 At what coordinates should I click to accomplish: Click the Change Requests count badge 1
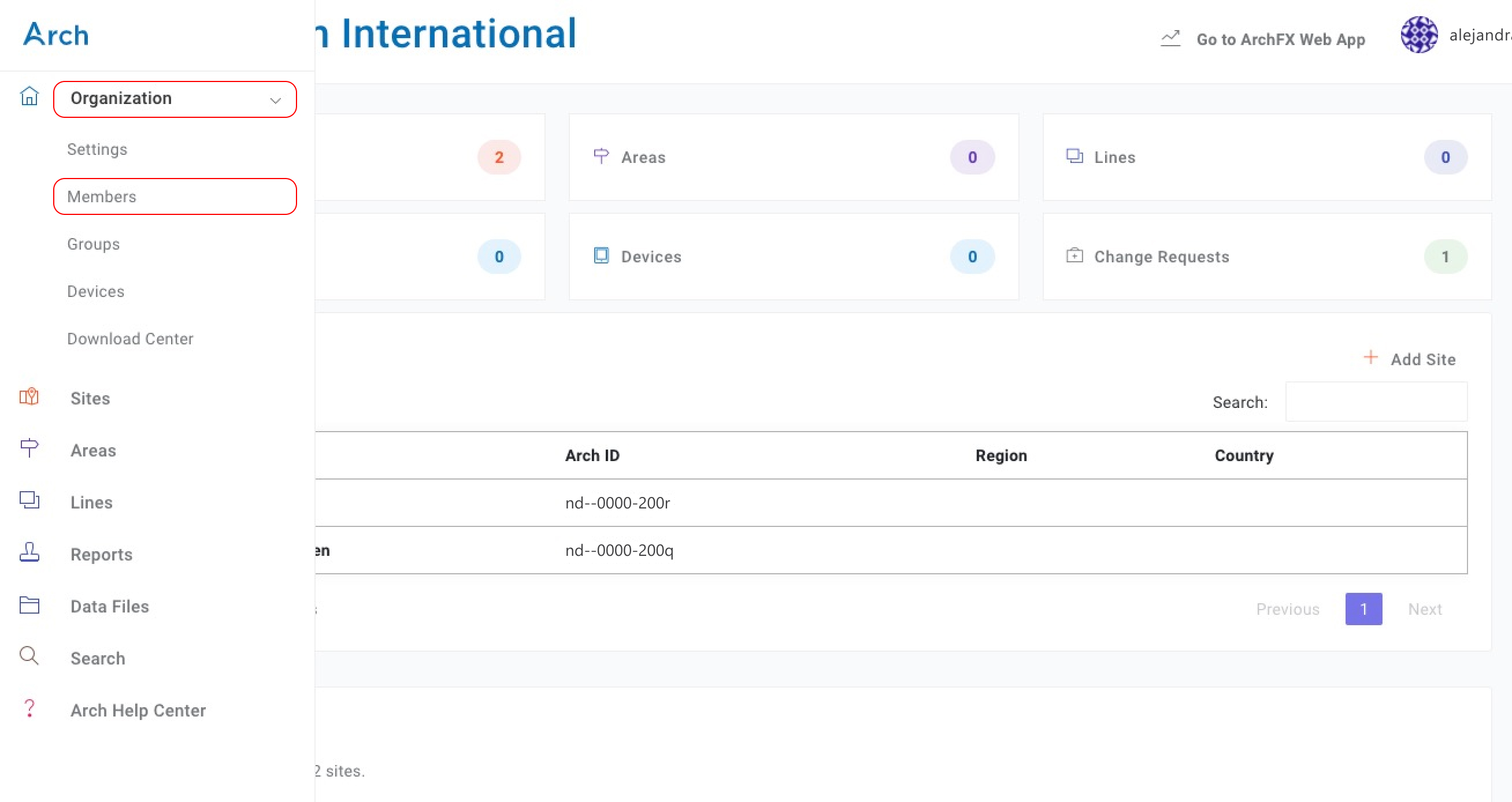[1446, 257]
